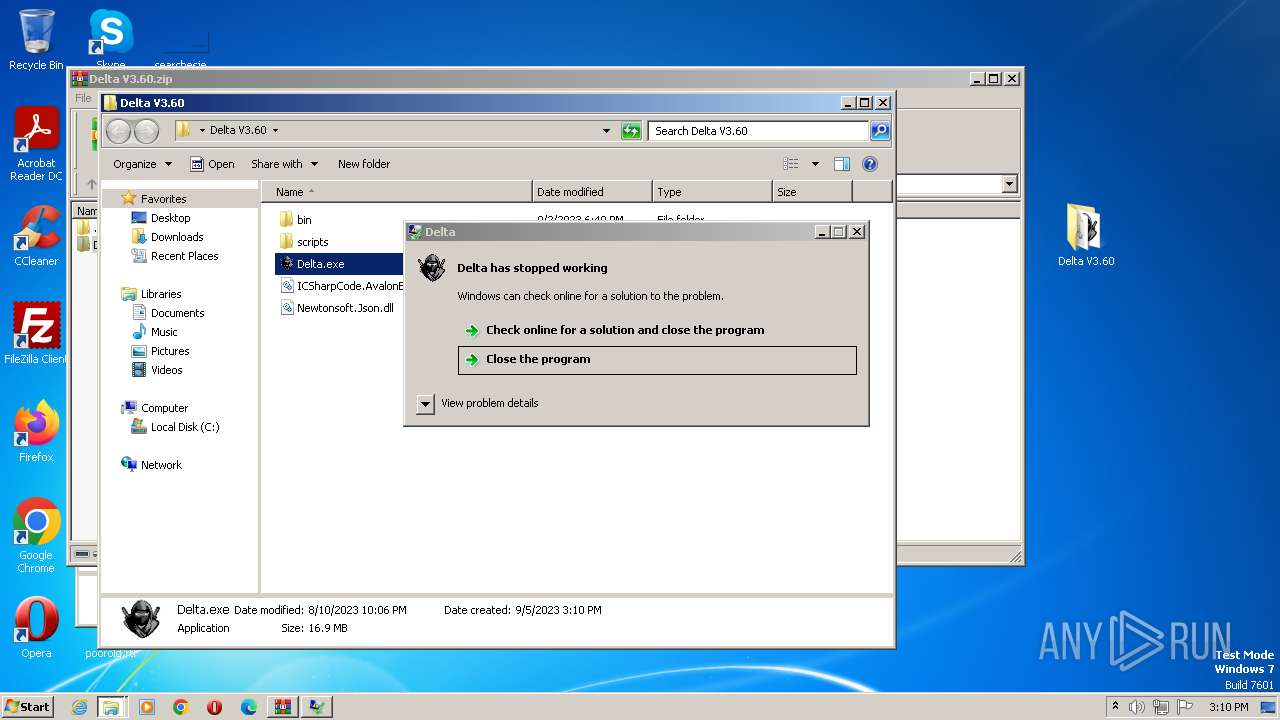Select the Delta V3.60 desktop folder

click(1086, 235)
